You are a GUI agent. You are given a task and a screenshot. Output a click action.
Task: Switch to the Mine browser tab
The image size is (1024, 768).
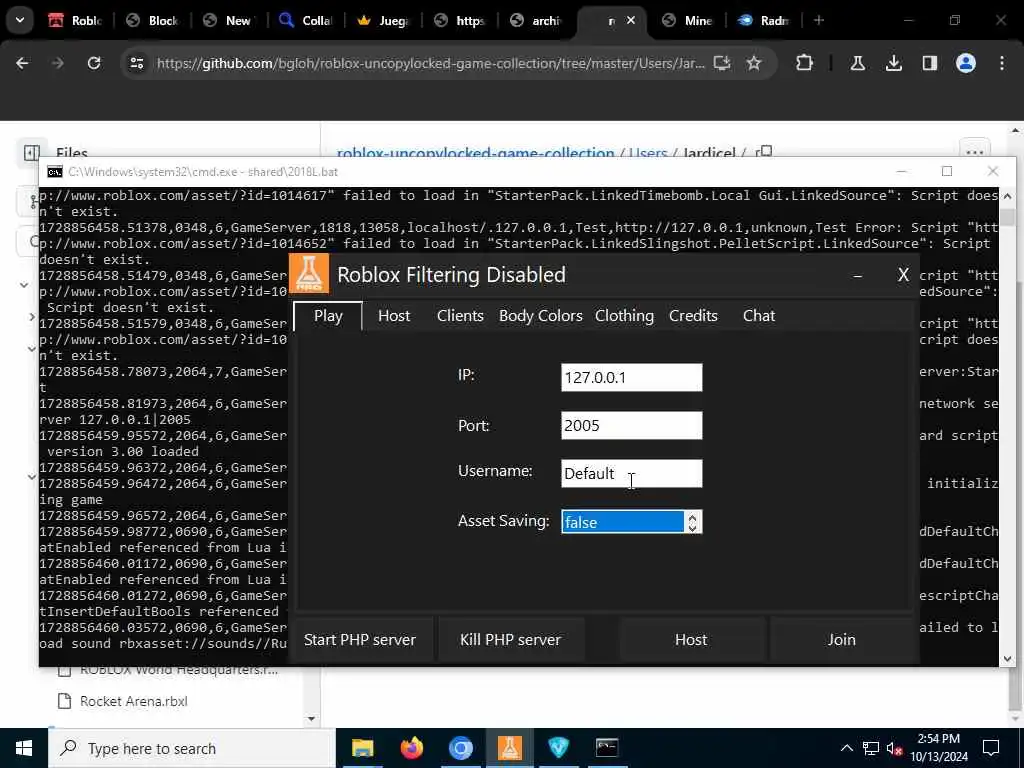tap(688, 20)
